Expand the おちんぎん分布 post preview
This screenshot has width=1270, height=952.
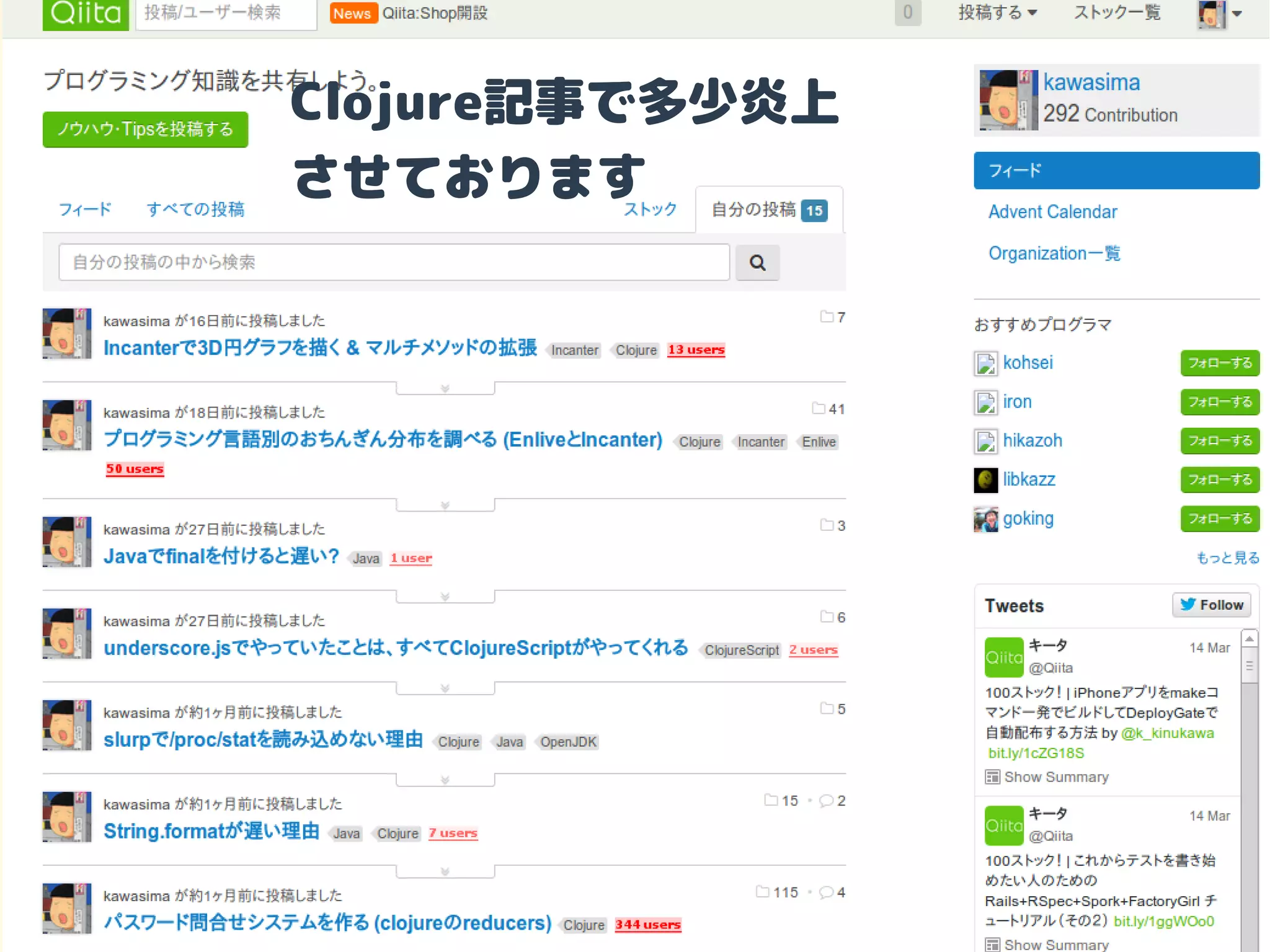point(445,505)
